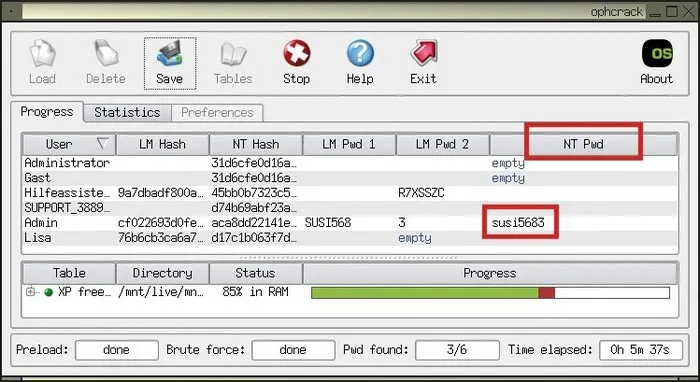This screenshot has width=700, height=382.
Task: Click the /mnt/live/mn.. directory cell
Action: 161,292
